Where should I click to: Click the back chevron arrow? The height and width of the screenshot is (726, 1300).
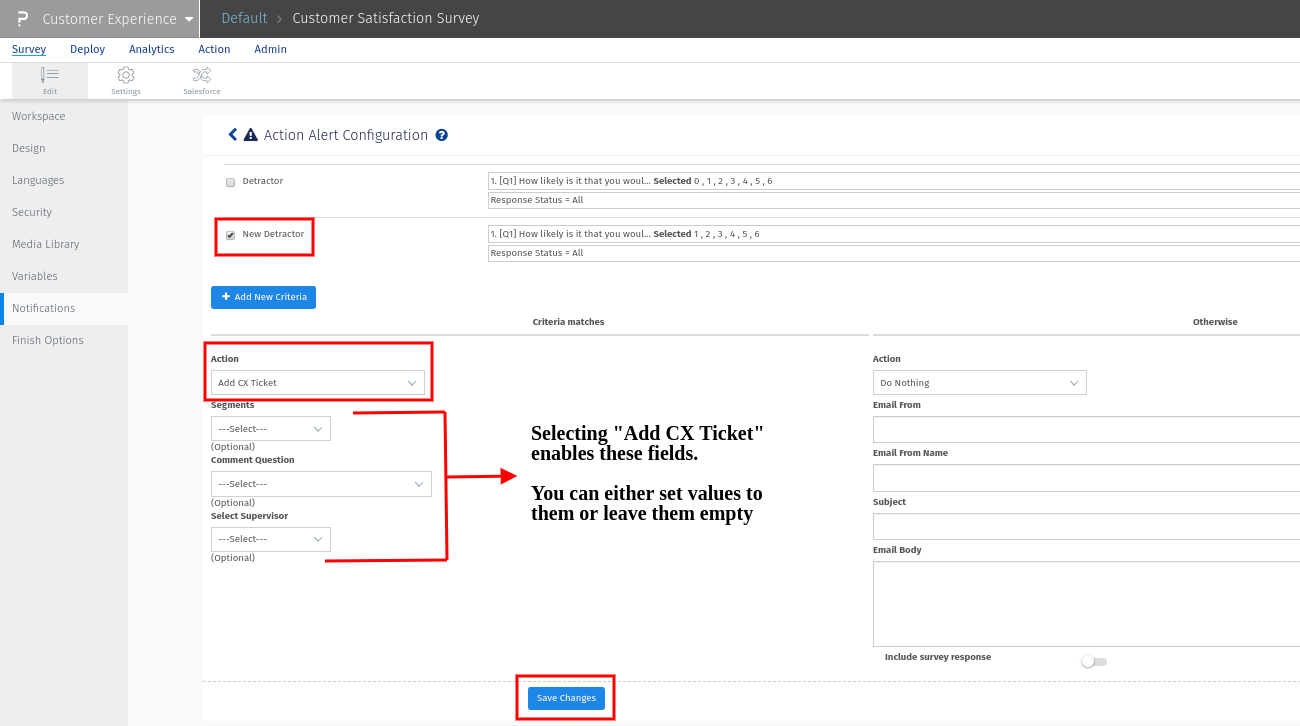point(233,135)
